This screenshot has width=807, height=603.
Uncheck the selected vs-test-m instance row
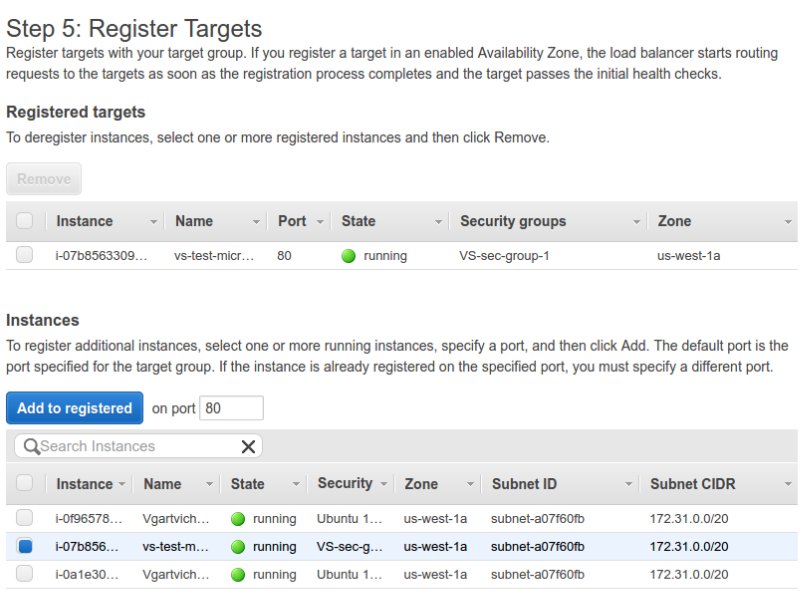coord(25,546)
